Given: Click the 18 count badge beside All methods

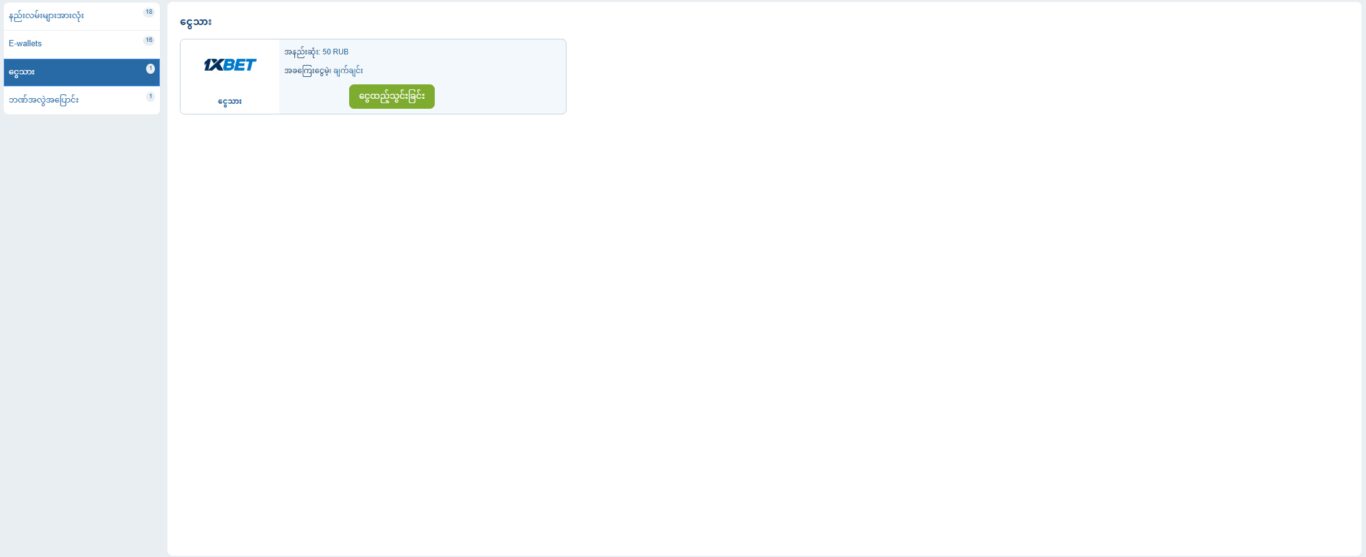Looking at the screenshot, I should [x=149, y=12].
